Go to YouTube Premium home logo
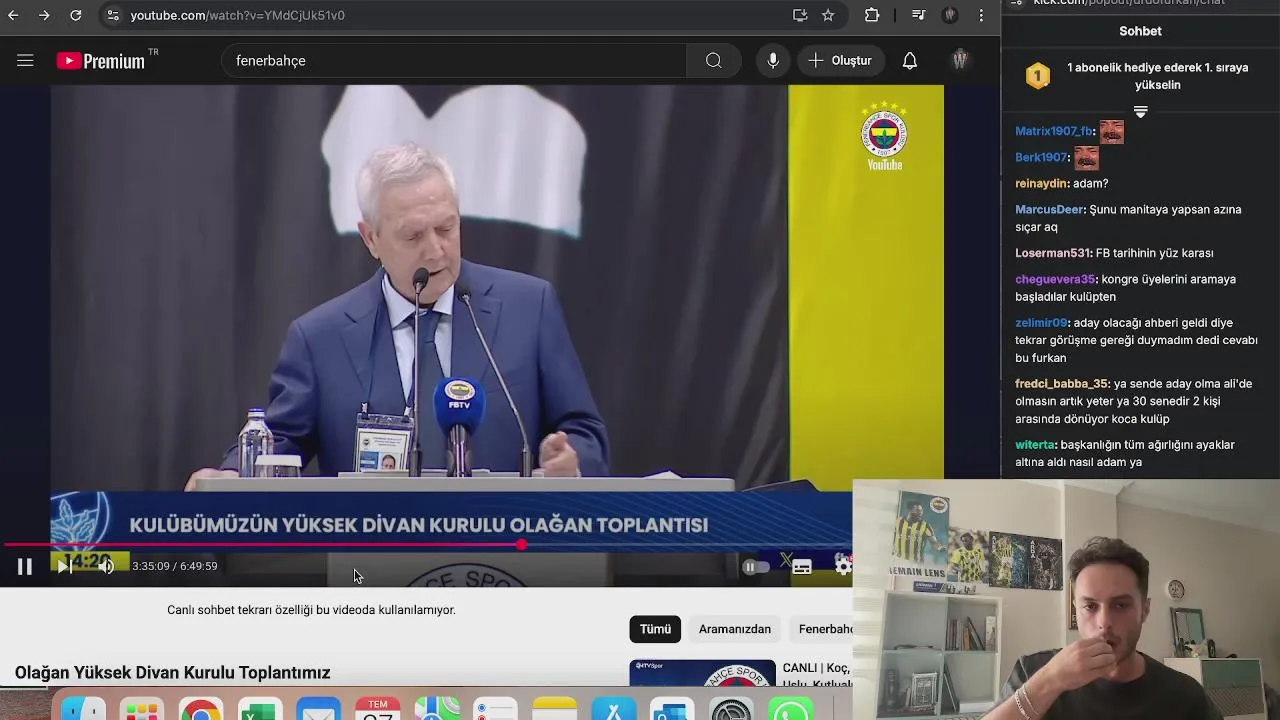The height and width of the screenshot is (720, 1280). click(x=102, y=61)
